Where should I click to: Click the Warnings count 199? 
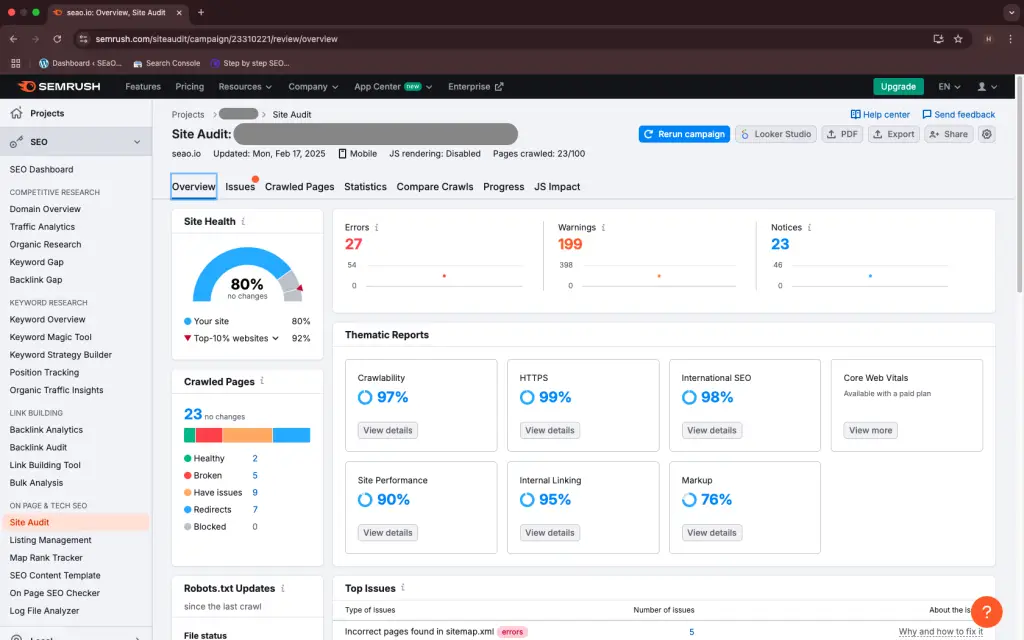click(569, 244)
